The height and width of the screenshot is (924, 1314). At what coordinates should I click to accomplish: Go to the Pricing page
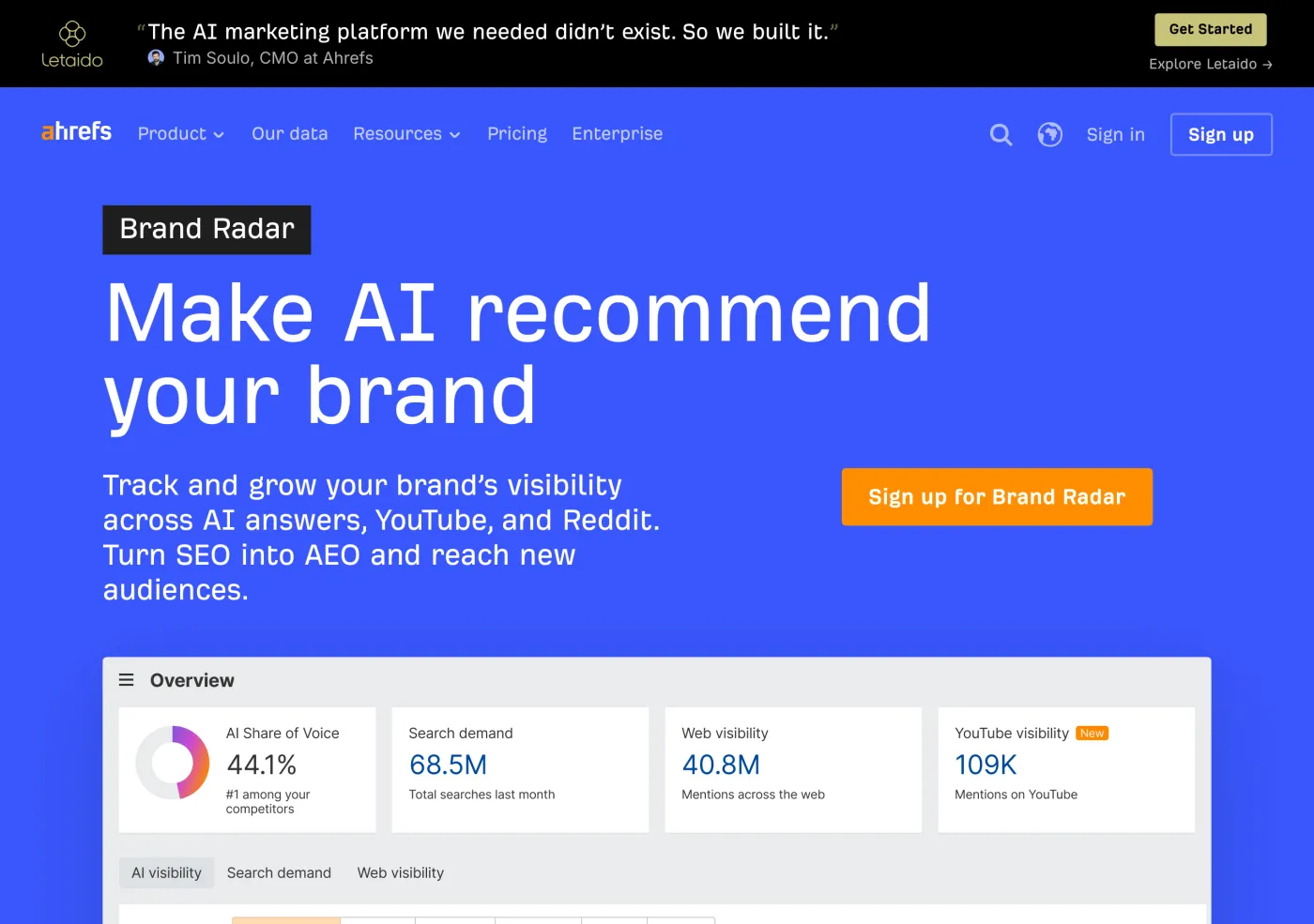(x=517, y=134)
